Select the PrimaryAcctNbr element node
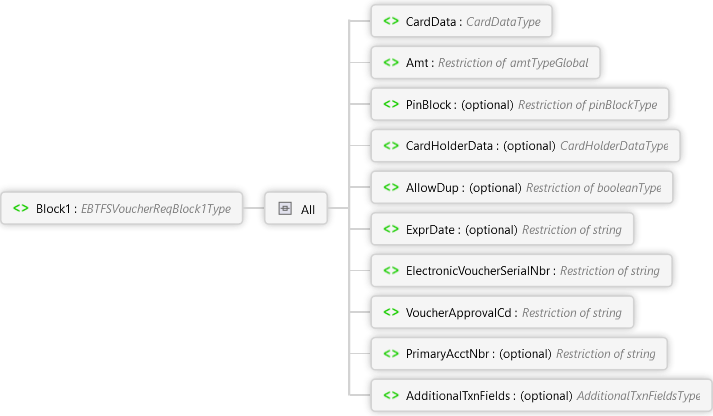The height and width of the screenshot is (416, 713). point(517,353)
